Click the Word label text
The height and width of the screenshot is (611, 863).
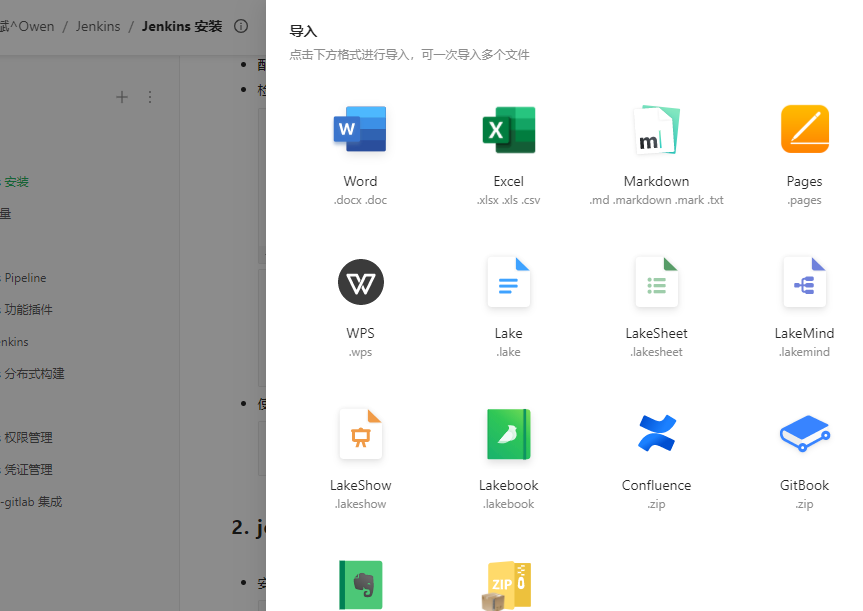[x=361, y=181]
